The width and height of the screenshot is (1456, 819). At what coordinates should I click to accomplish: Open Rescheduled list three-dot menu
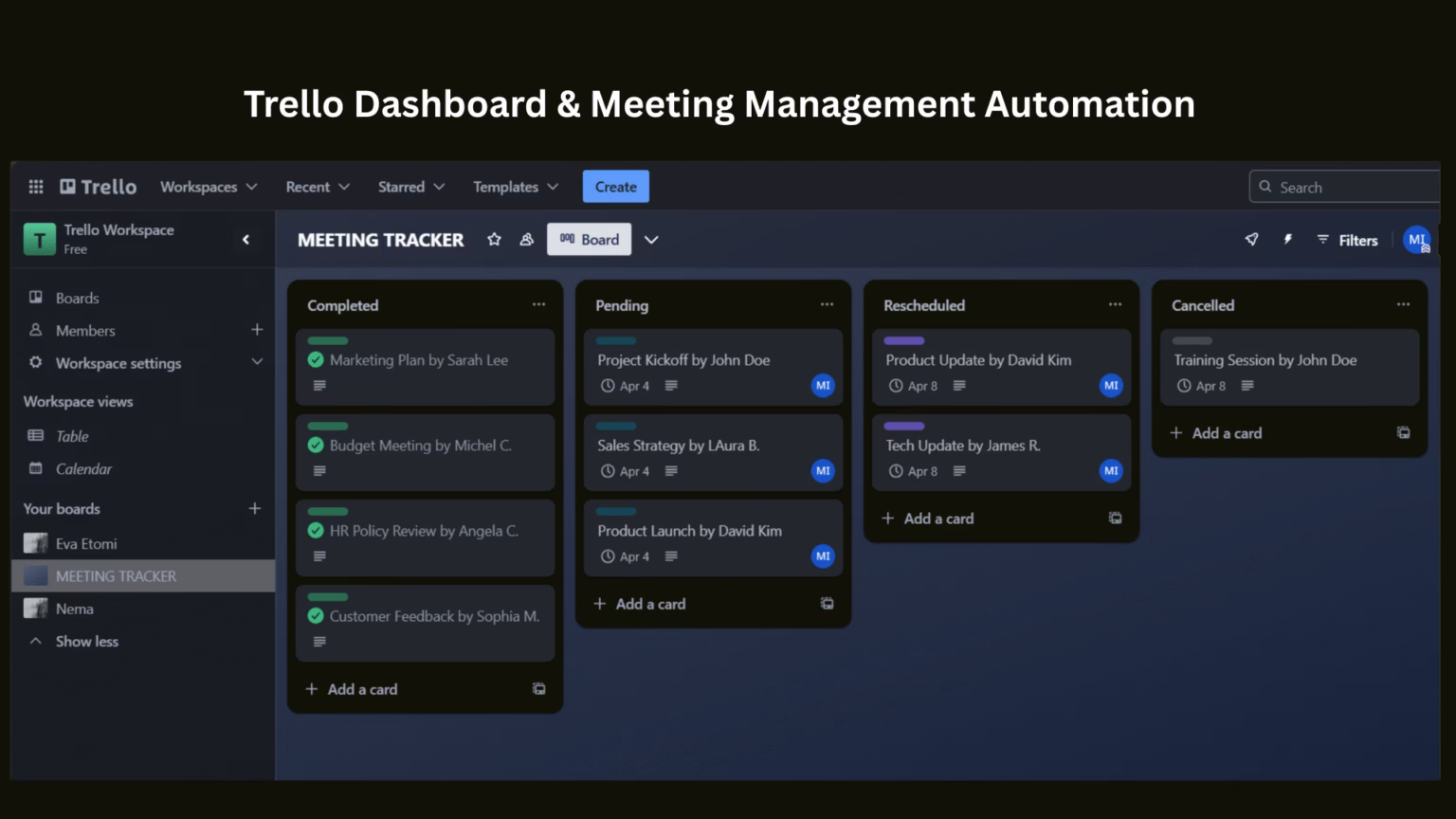[1115, 304]
